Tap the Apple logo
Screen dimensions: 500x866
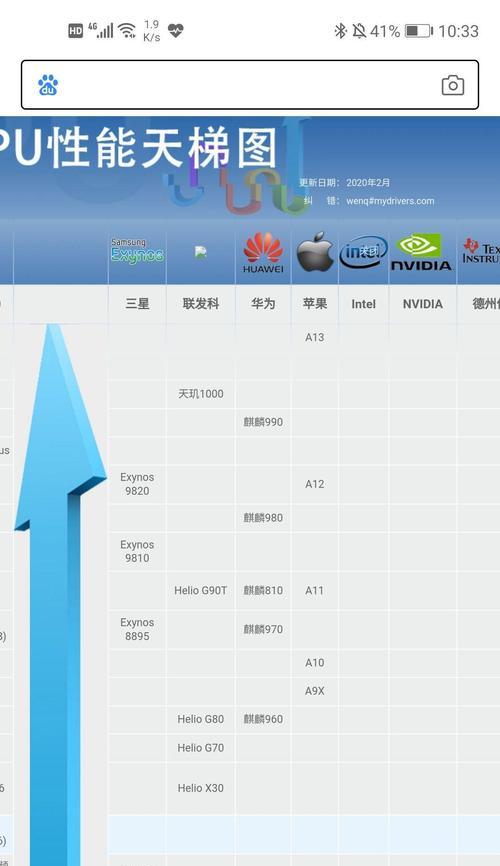tap(315, 252)
